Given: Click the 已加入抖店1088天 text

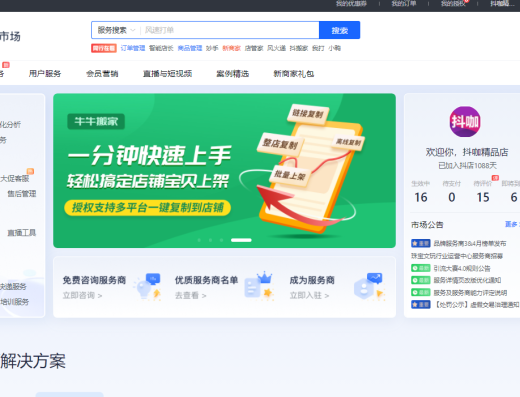Looking at the screenshot, I should [x=467, y=166].
